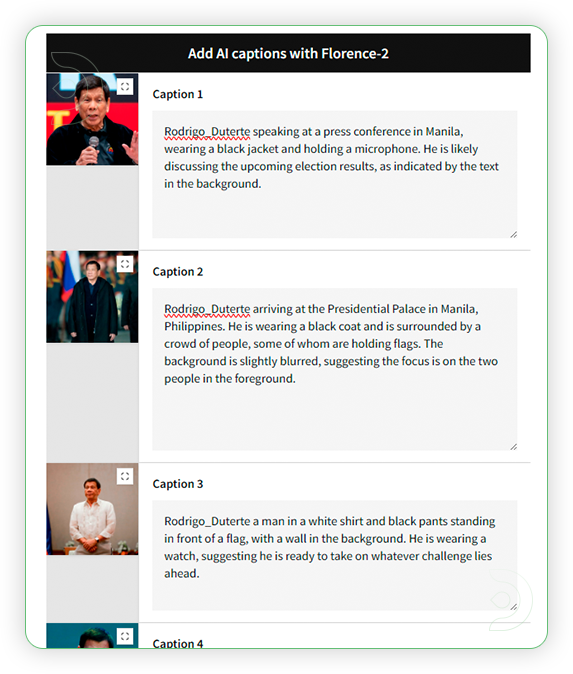Open fullscreen view of the white shirt photo
Screen dimensions: 573x674
pos(125,476)
